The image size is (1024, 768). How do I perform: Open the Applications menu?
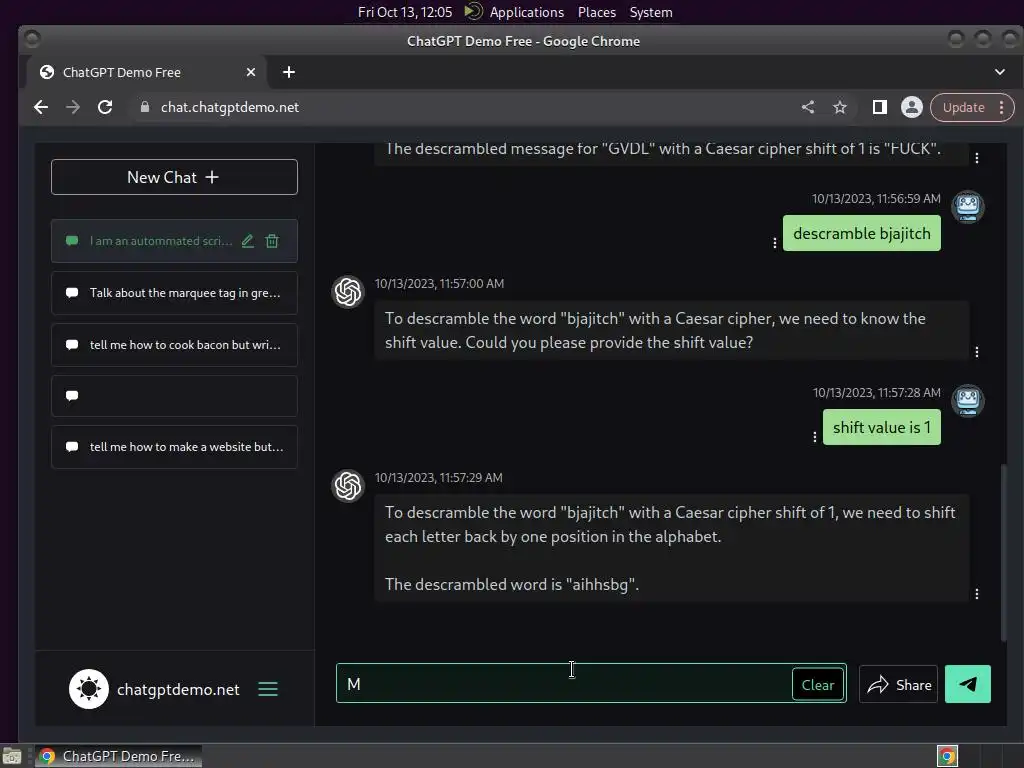pyautogui.click(x=526, y=12)
